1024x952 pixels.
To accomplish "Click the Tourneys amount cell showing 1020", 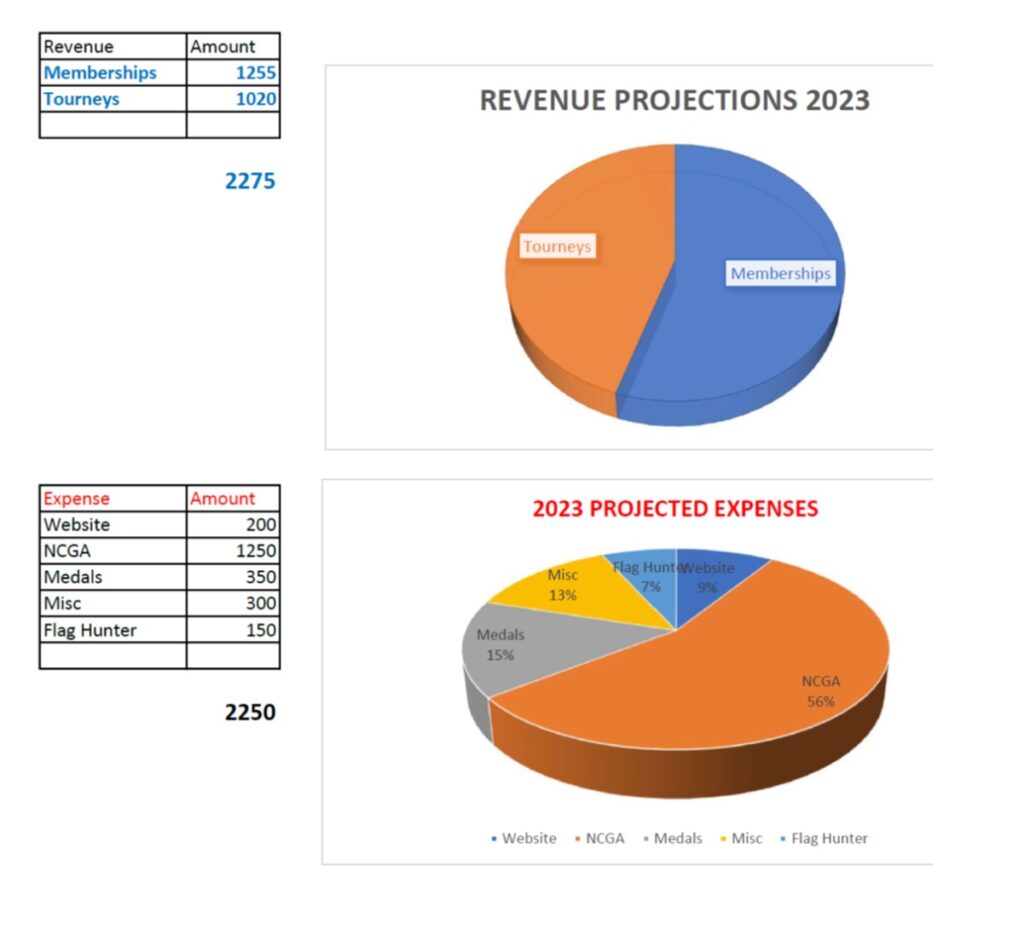I will [x=233, y=99].
